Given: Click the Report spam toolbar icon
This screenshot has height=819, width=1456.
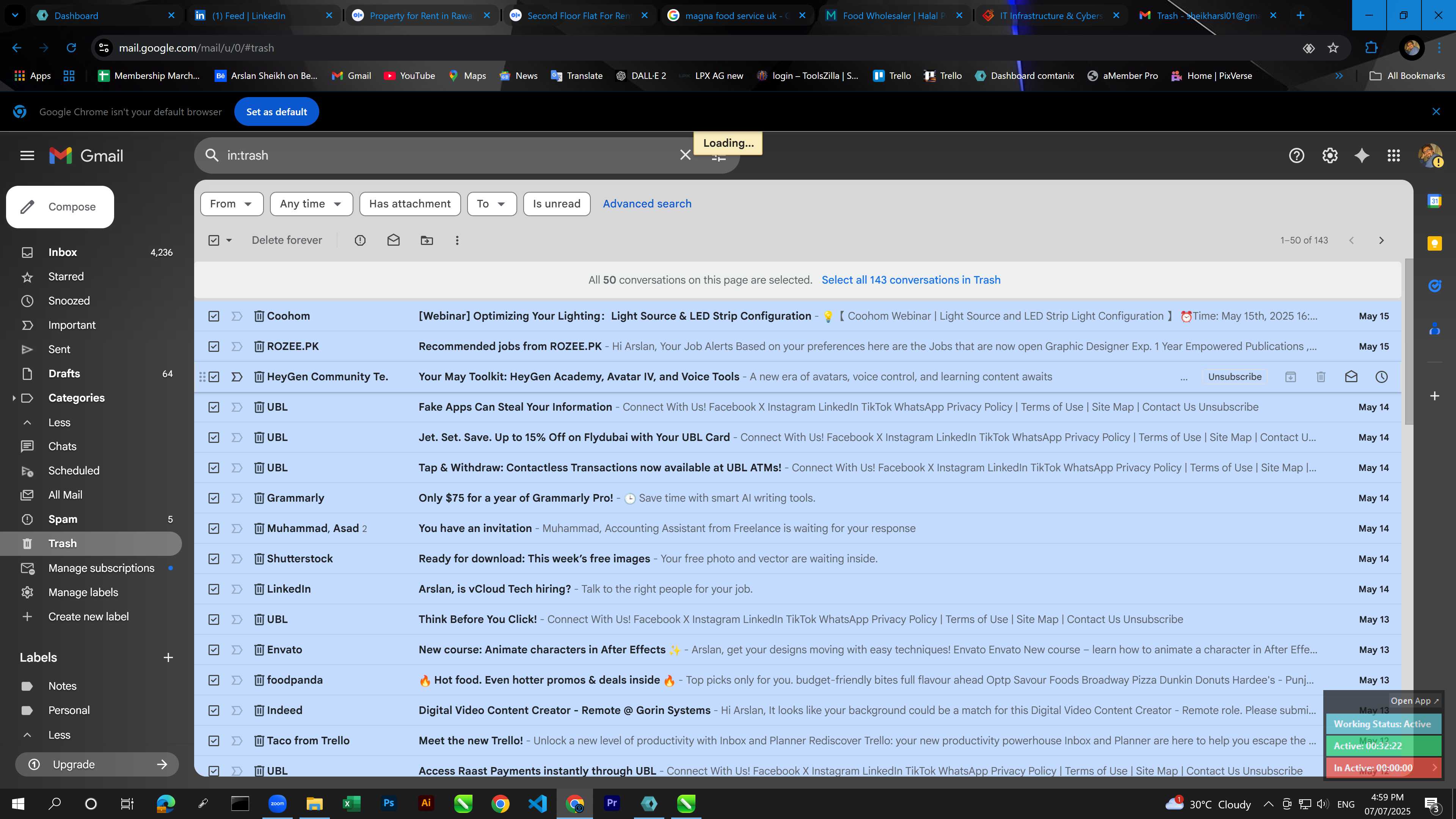Looking at the screenshot, I should [x=360, y=240].
